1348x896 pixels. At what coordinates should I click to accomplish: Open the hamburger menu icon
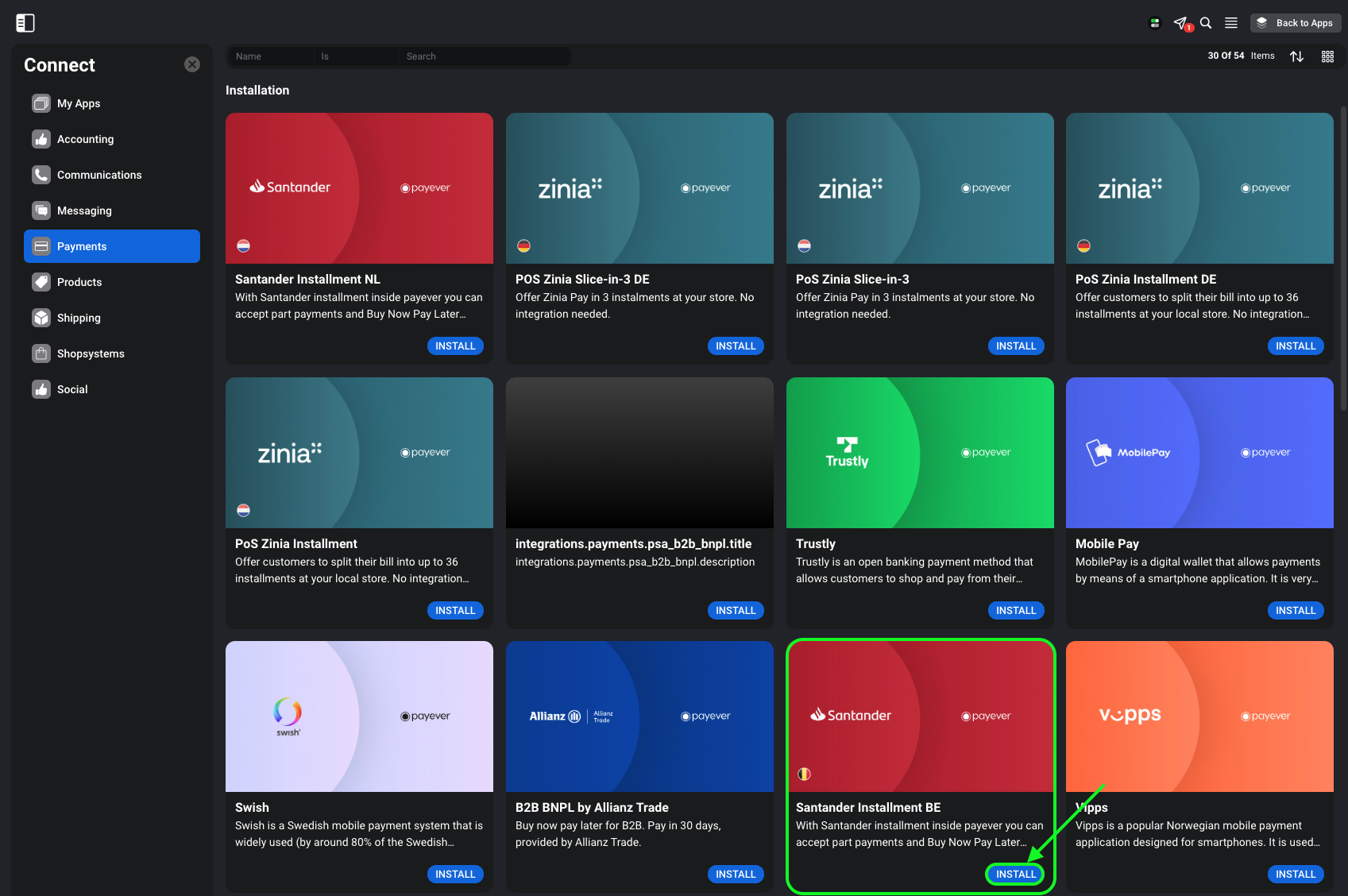(x=1231, y=23)
